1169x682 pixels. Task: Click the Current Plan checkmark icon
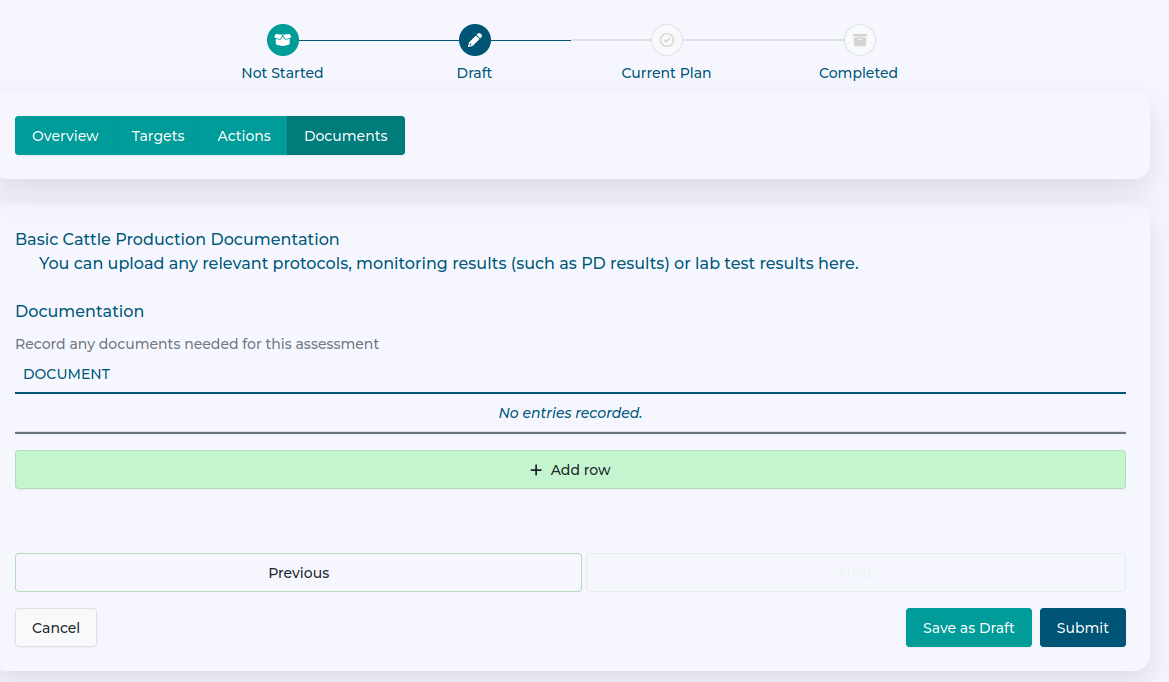click(x=667, y=40)
